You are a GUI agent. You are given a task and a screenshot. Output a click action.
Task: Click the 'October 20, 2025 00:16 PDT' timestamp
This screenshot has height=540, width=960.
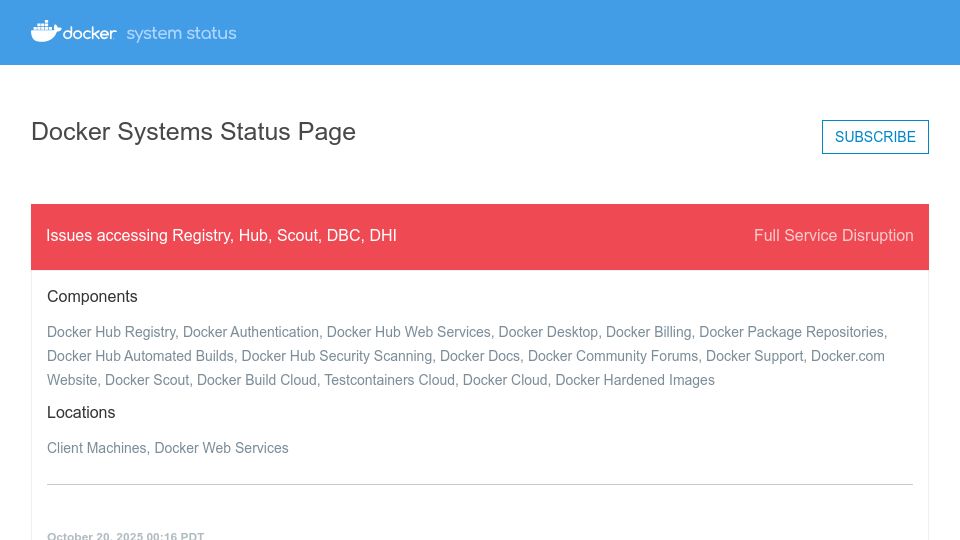click(x=126, y=536)
